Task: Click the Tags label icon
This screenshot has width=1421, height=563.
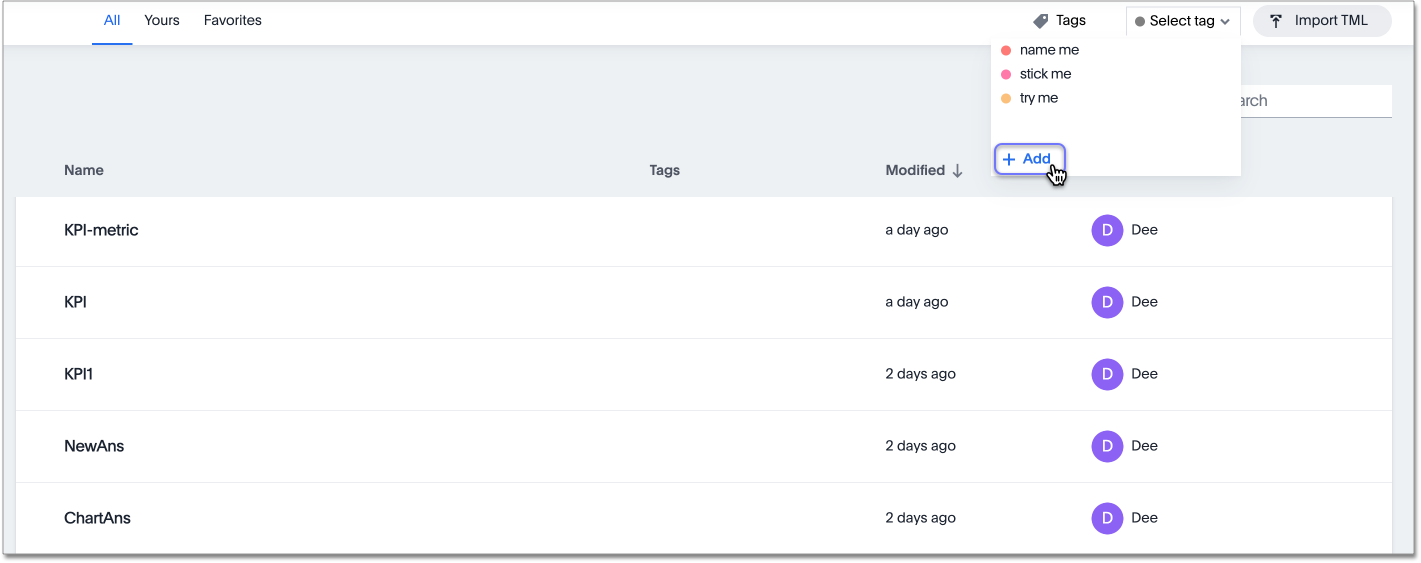Action: (x=1041, y=21)
